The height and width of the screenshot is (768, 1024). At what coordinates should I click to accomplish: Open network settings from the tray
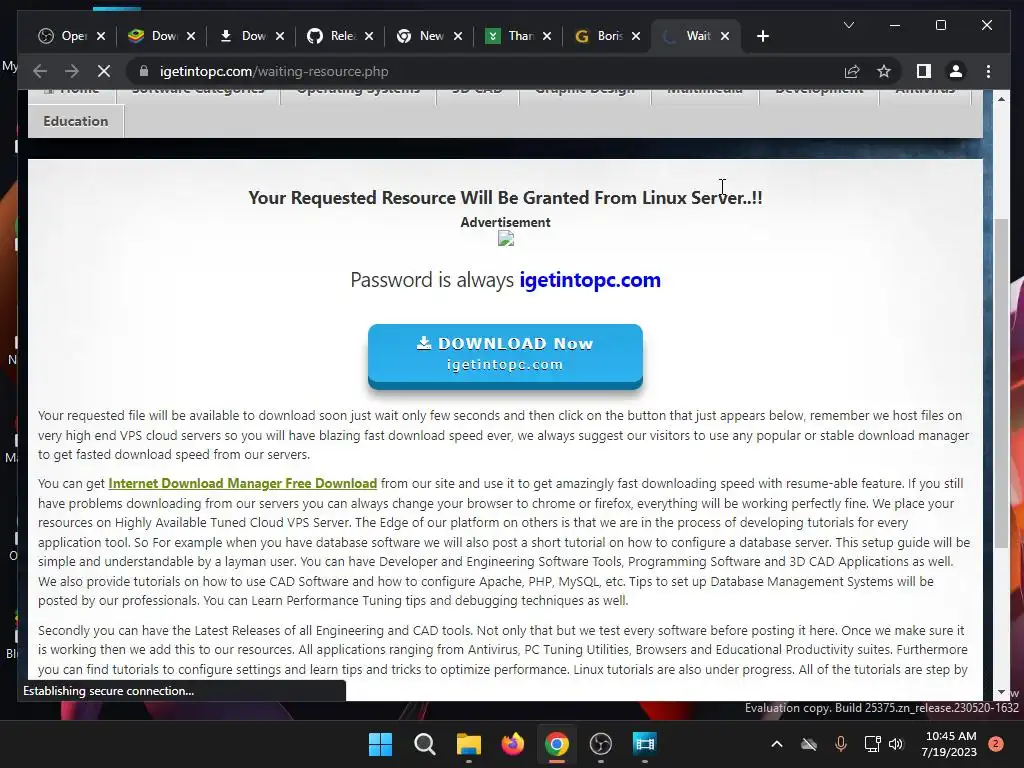click(x=872, y=744)
